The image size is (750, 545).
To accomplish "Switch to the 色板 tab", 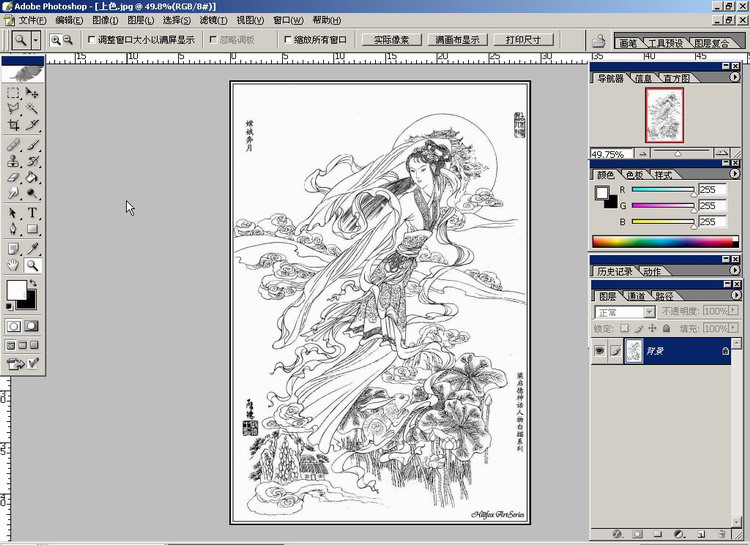I will [x=634, y=175].
